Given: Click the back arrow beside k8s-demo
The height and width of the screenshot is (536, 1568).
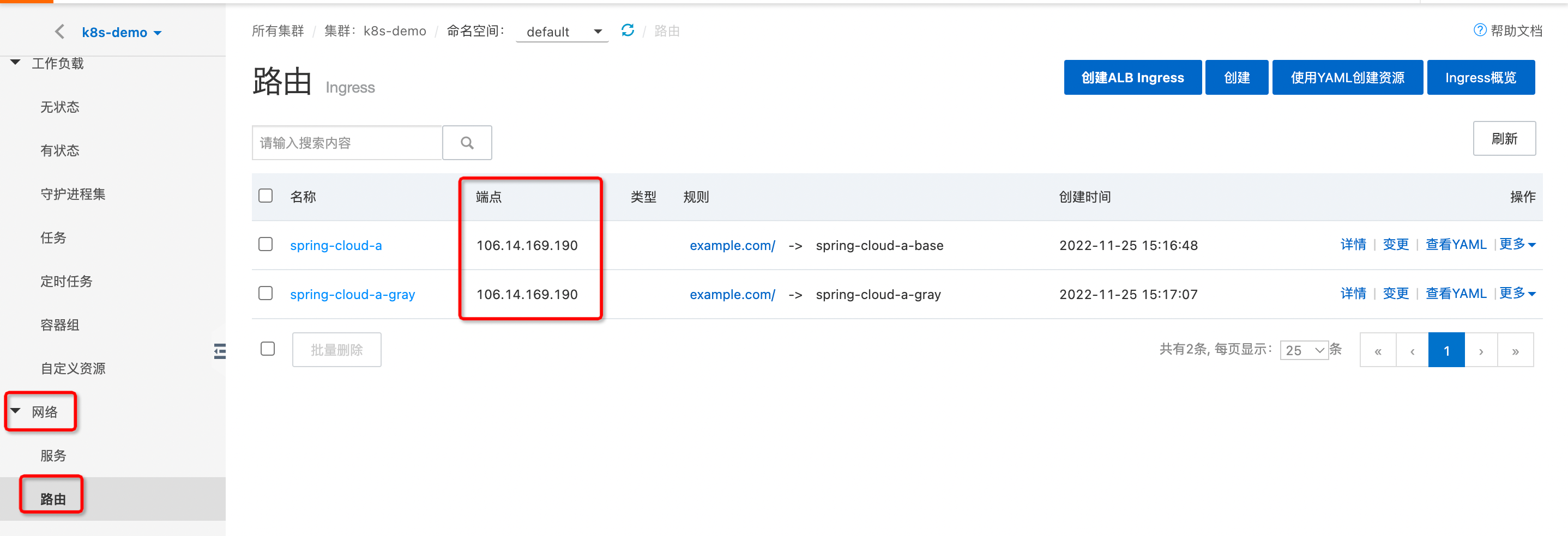Looking at the screenshot, I should (59, 32).
